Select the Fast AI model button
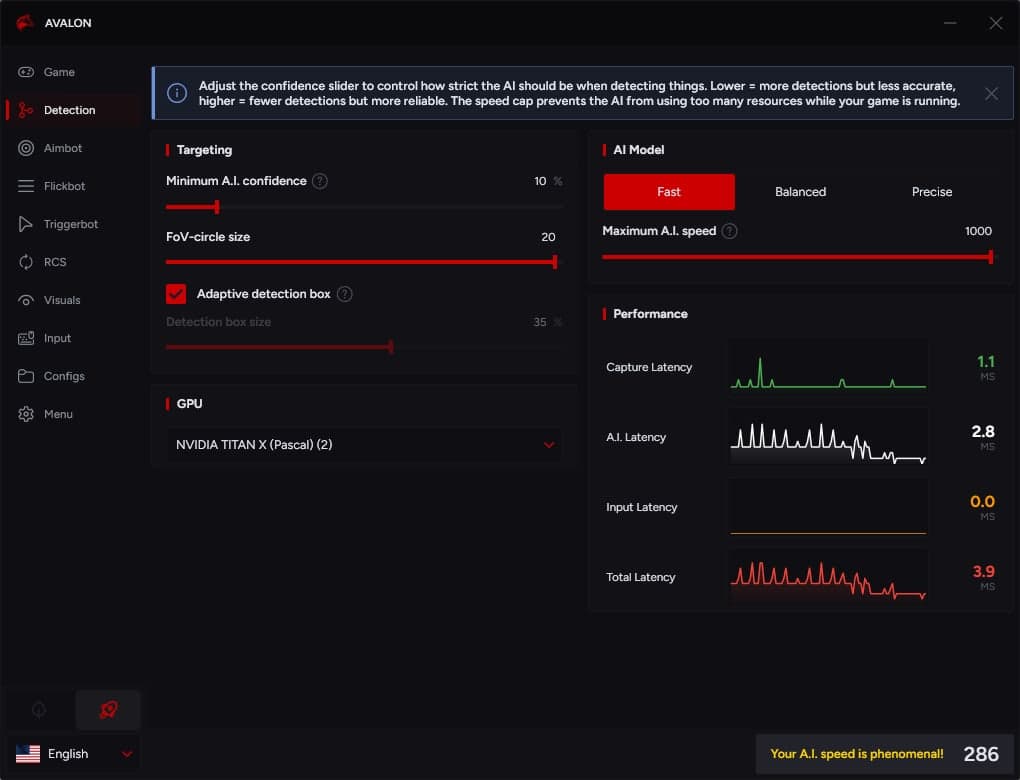 pyautogui.click(x=669, y=192)
